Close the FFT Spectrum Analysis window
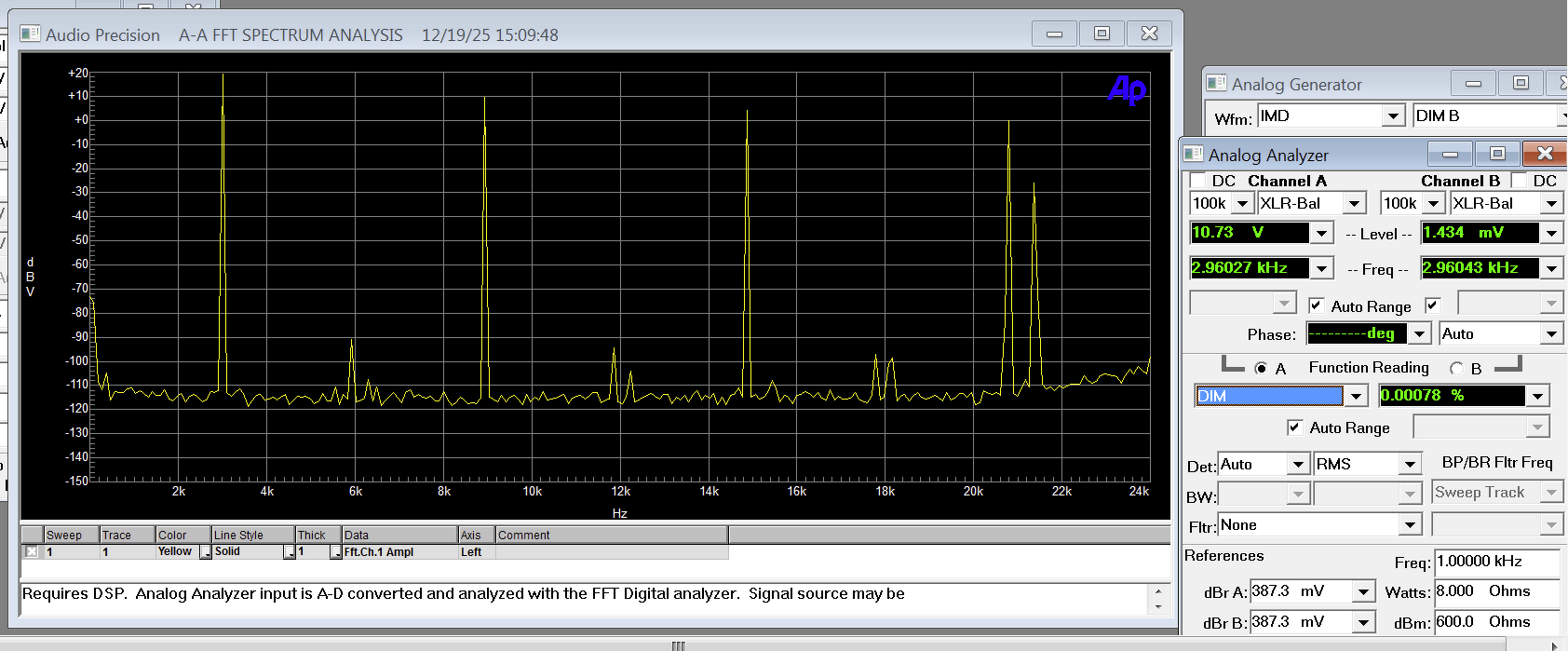1568x651 pixels. [1149, 34]
